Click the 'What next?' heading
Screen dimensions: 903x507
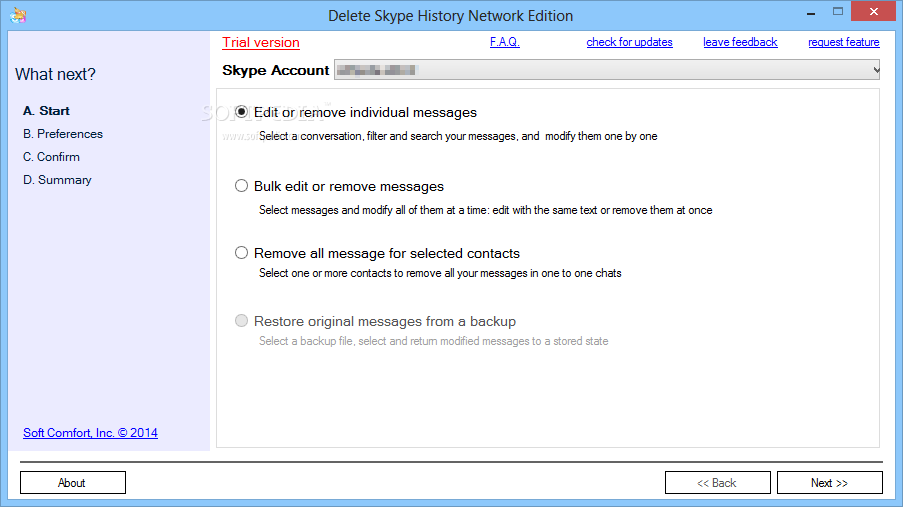tap(55, 74)
